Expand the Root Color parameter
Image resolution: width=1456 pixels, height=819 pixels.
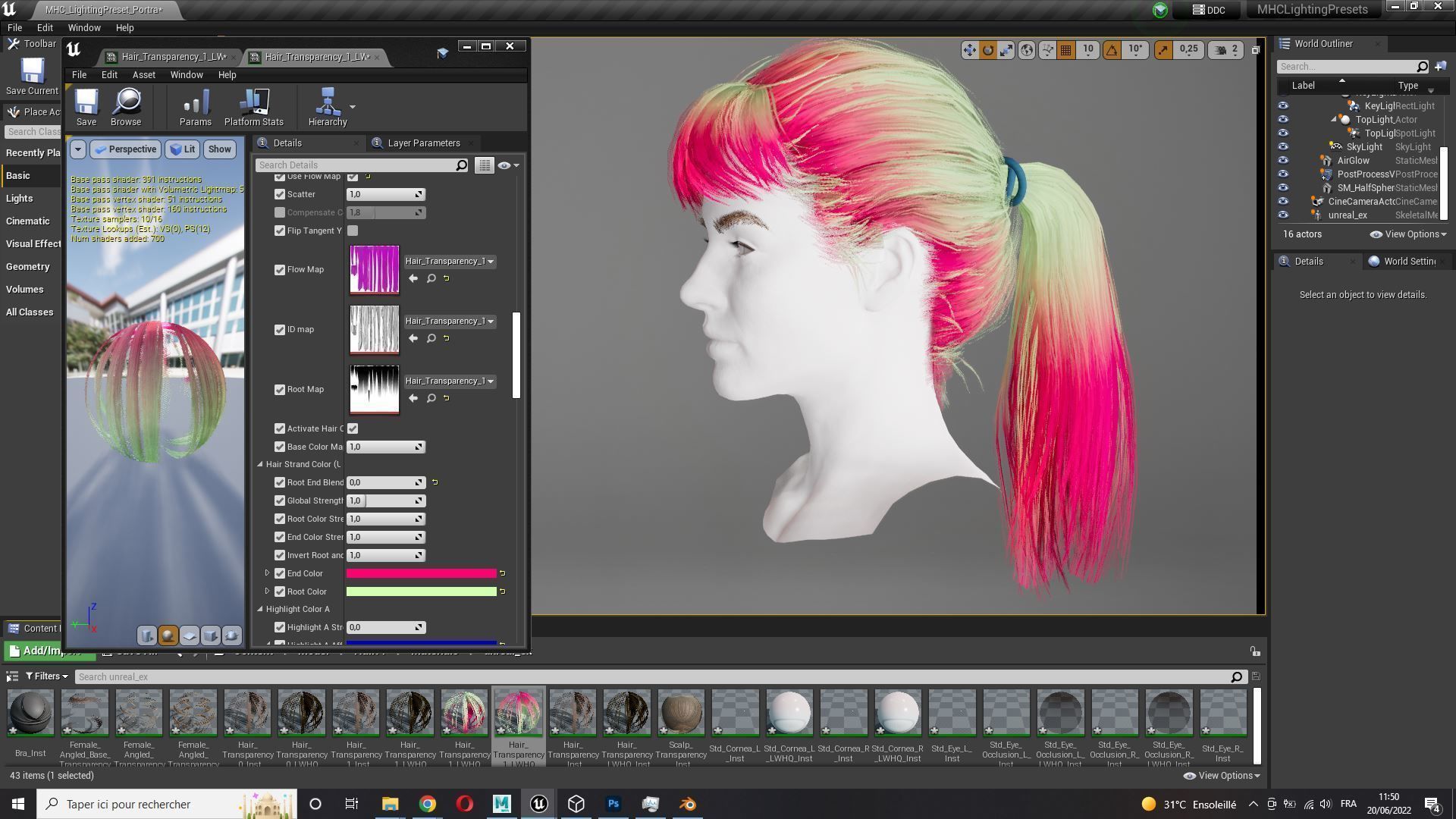pyautogui.click(x=267, y=591)
